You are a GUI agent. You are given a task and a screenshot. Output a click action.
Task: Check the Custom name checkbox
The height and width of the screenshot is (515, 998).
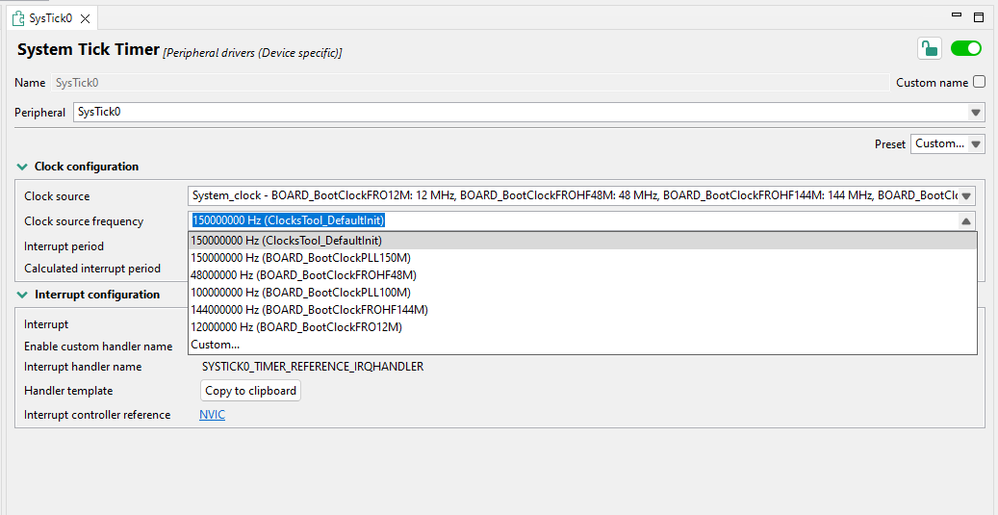[x=979, y=83]
